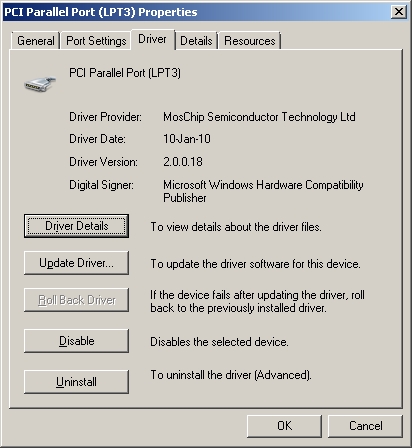Click the Driver Version label
412x448 pixels.
pyautogui.click(x=103, y=162)
